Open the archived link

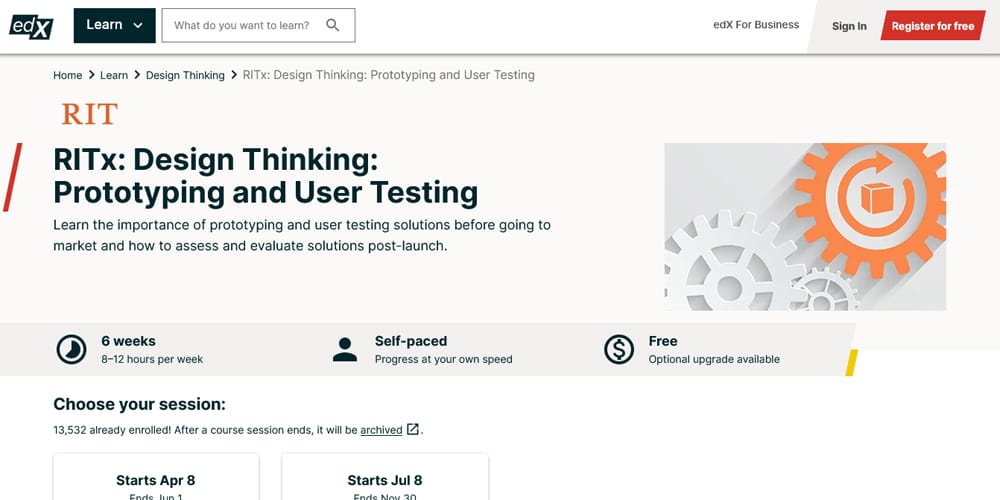click(x=381, y=430)
